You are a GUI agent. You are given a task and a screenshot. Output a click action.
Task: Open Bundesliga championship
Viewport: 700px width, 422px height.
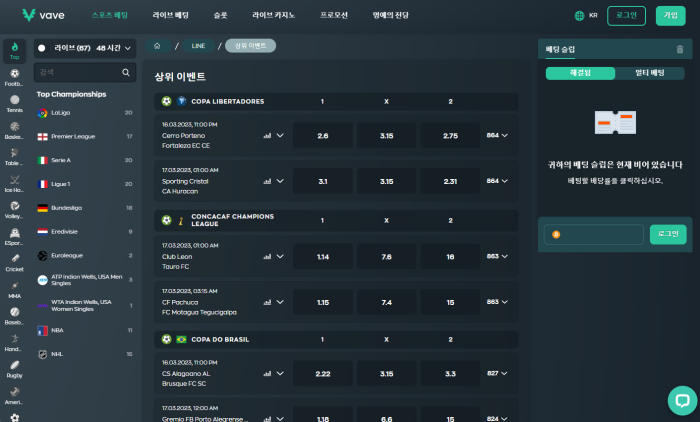tap(85, 208)
